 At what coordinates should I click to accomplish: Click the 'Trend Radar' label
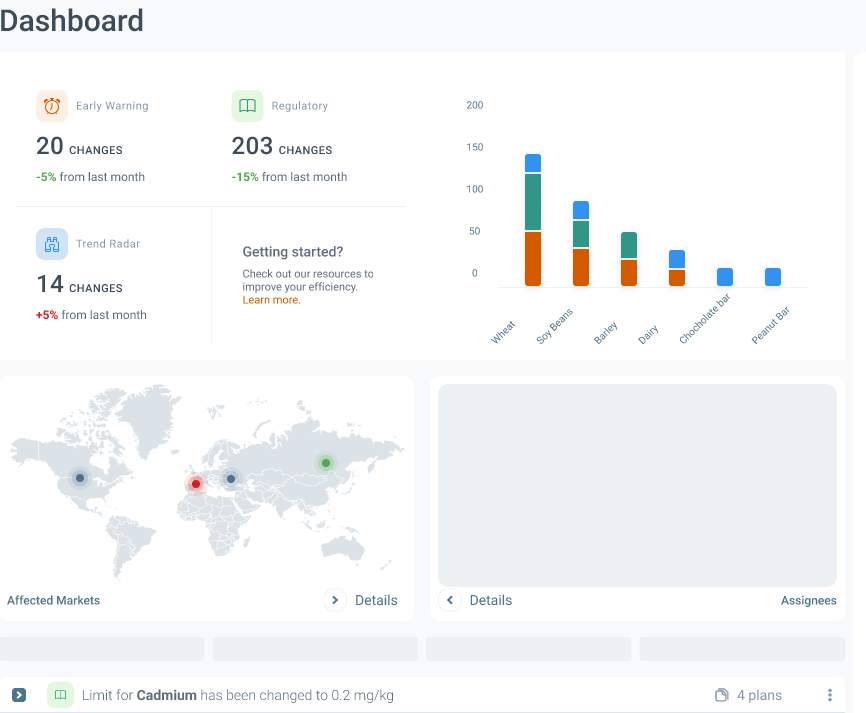point(108,244)
